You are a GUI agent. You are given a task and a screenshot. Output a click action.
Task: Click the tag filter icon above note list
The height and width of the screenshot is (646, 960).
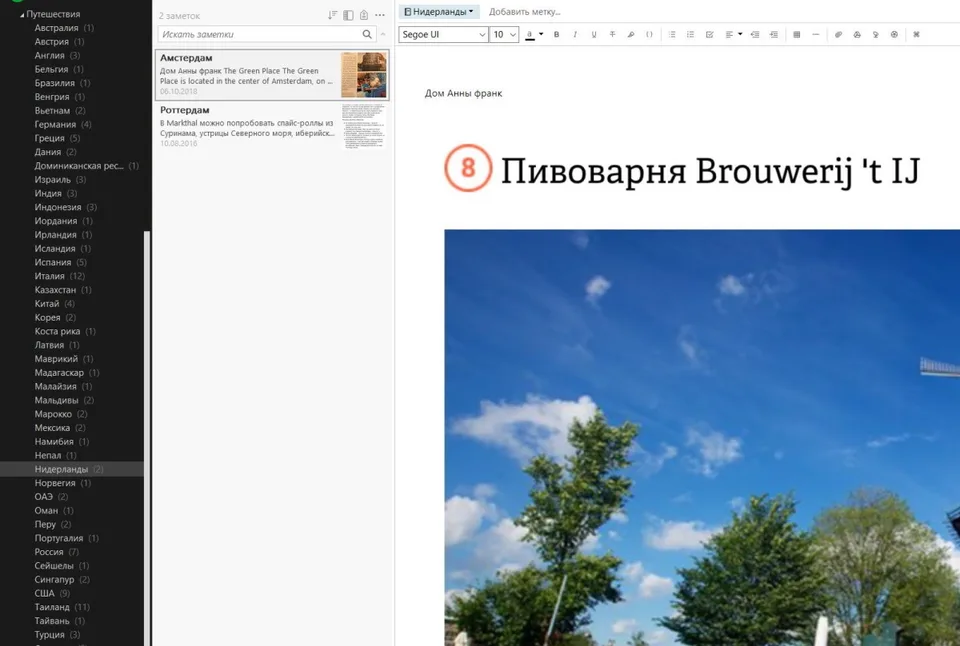364,15
